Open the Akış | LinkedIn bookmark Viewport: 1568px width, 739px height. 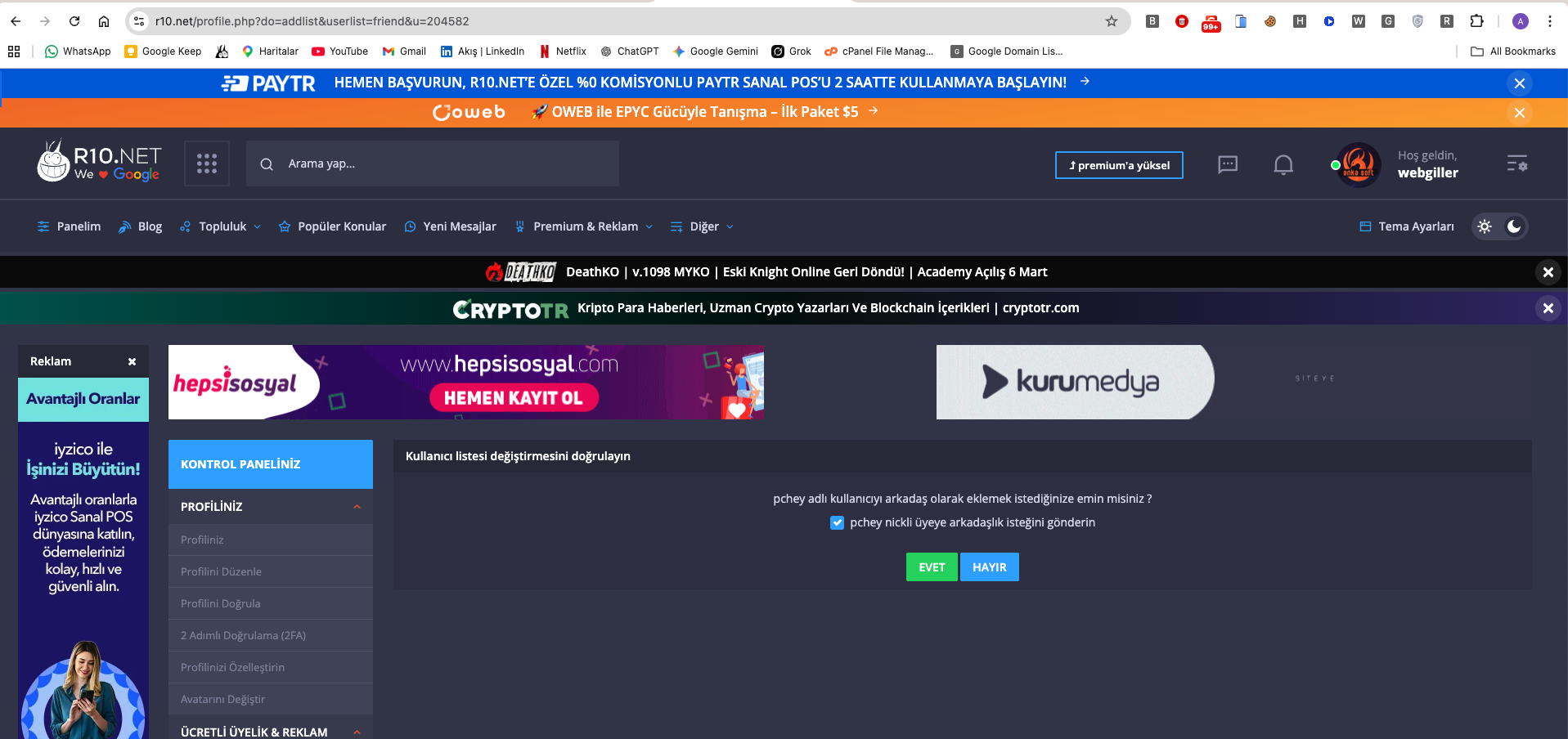[x=483, y=52]
